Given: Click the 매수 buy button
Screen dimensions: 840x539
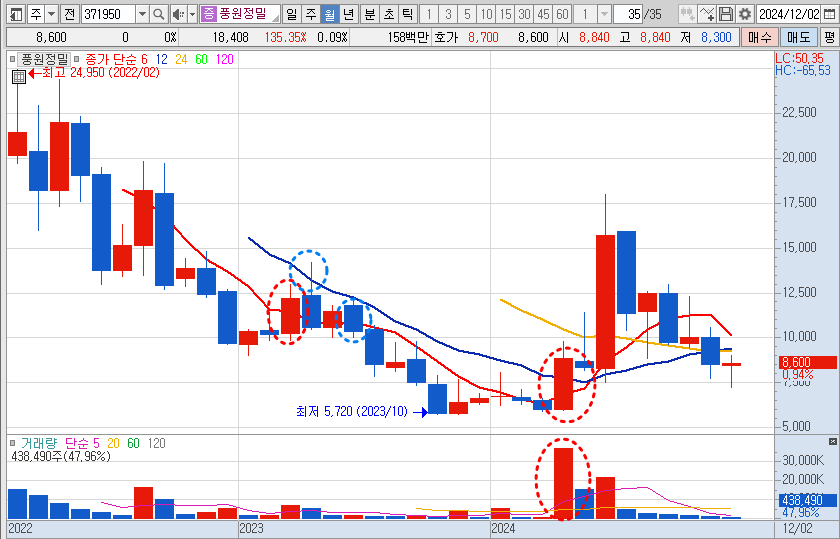Looking at the screenshot, I should pos(760,38).
